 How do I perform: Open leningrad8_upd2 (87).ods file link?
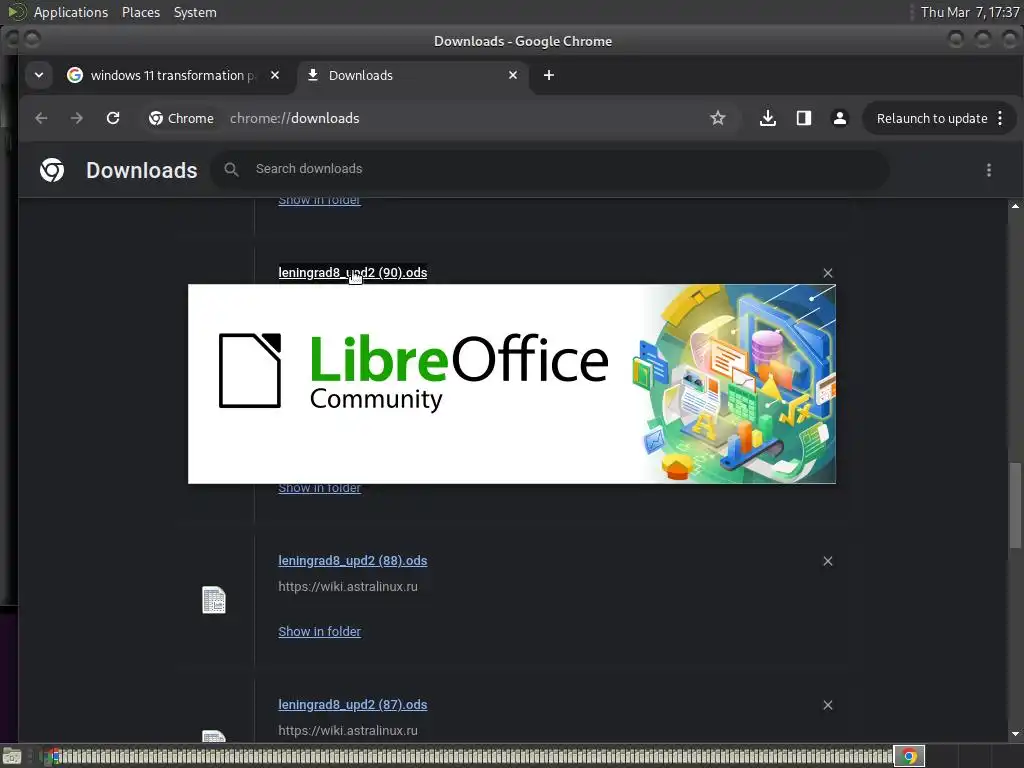[x=353, y=705]
